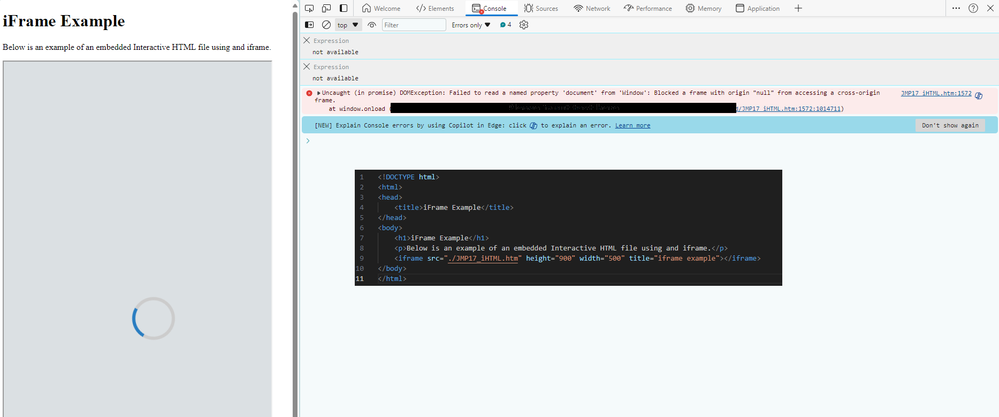Image resolution: width=999 pixels, height=417 pixels.
Task: Clear the console with the clear icon
Action: pyautogui.click(x=326, y=25)
